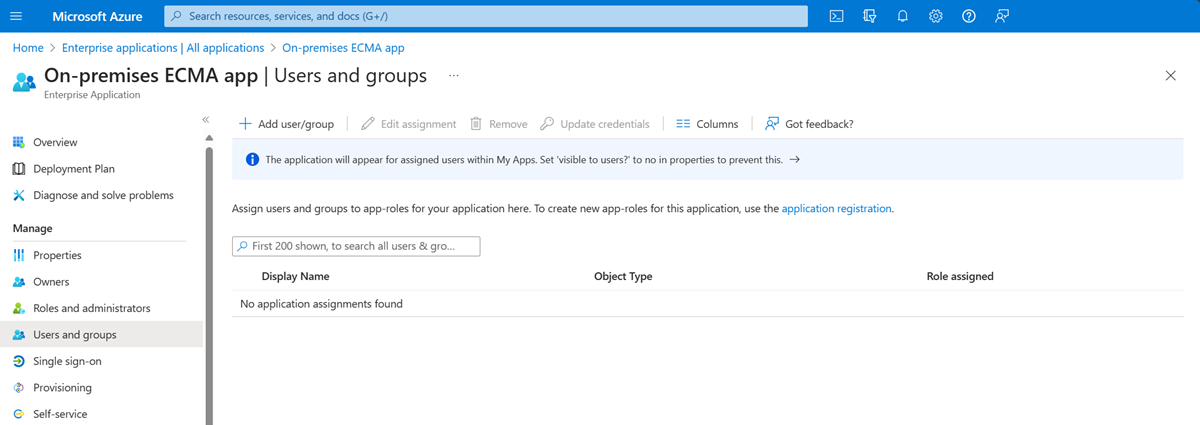Select Users and groups in the sidebar
Screen dimensions: 1200x425
click(x=101, y=335)
